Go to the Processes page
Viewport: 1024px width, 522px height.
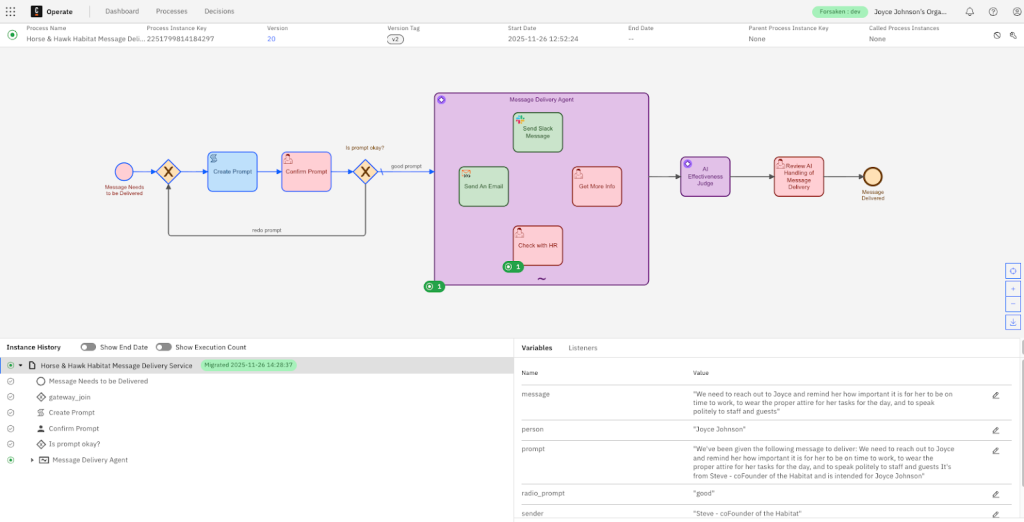coord(171,11)
